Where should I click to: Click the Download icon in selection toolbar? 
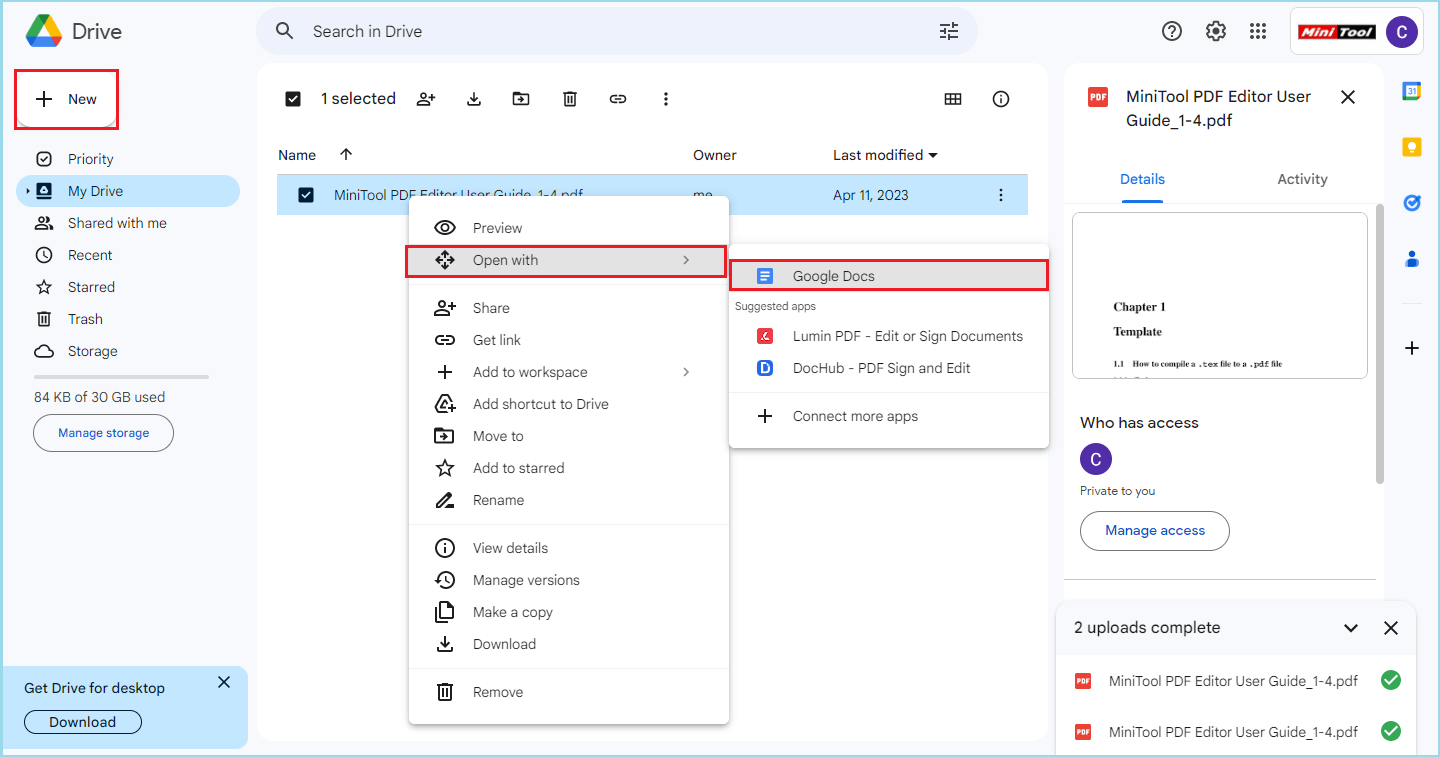[475, 98]
